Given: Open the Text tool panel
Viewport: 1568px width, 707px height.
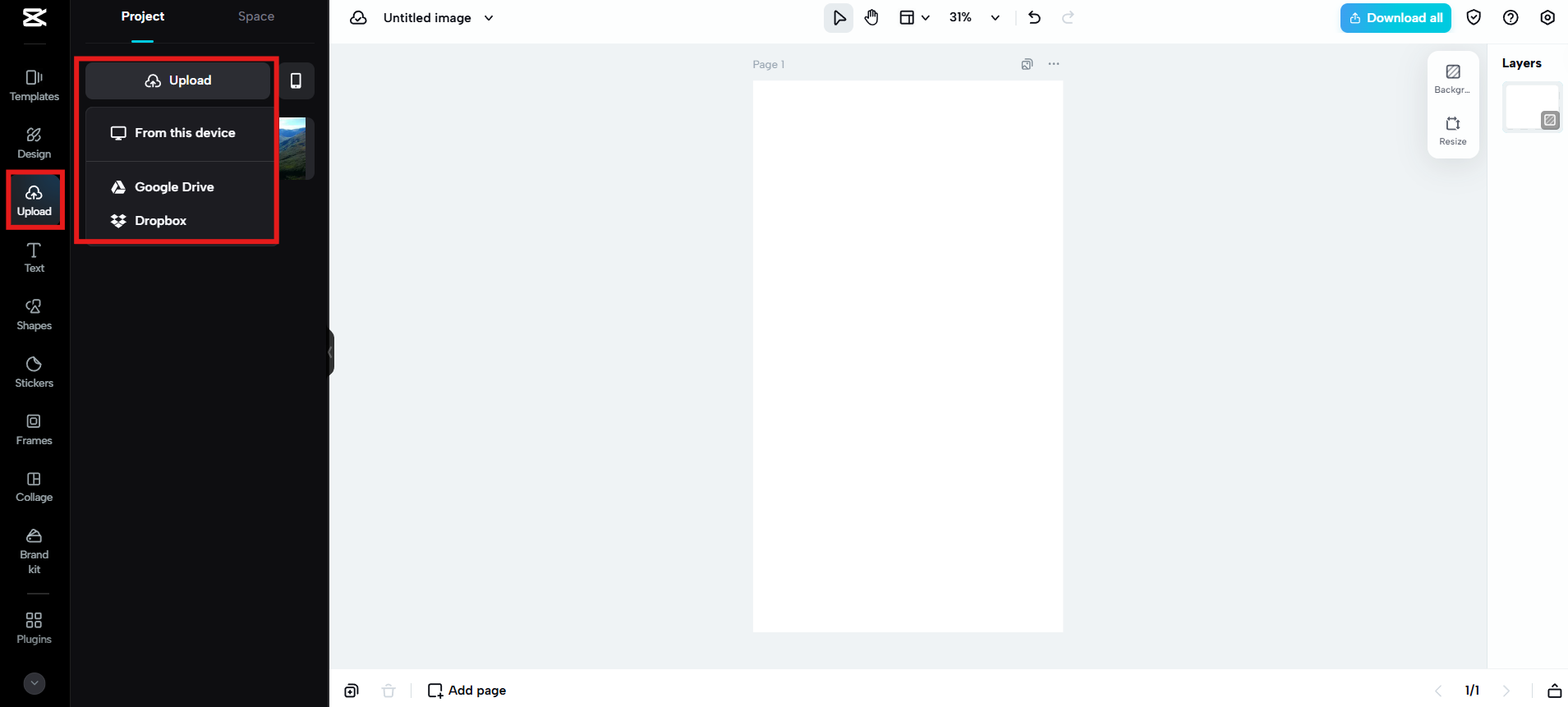Looking at the screenshot, I should click(34, 258).
